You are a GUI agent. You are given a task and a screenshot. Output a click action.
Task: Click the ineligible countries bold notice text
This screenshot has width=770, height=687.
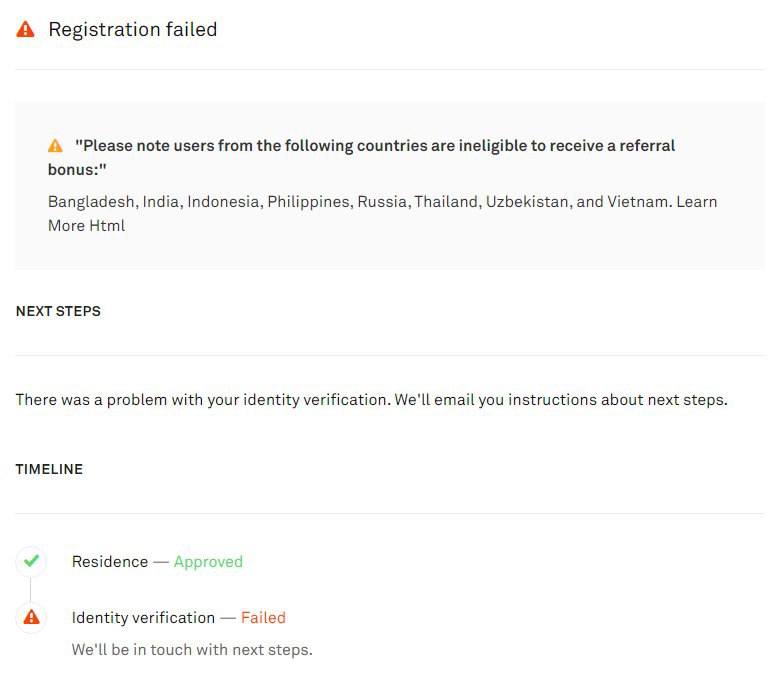[x=361, y=157]
